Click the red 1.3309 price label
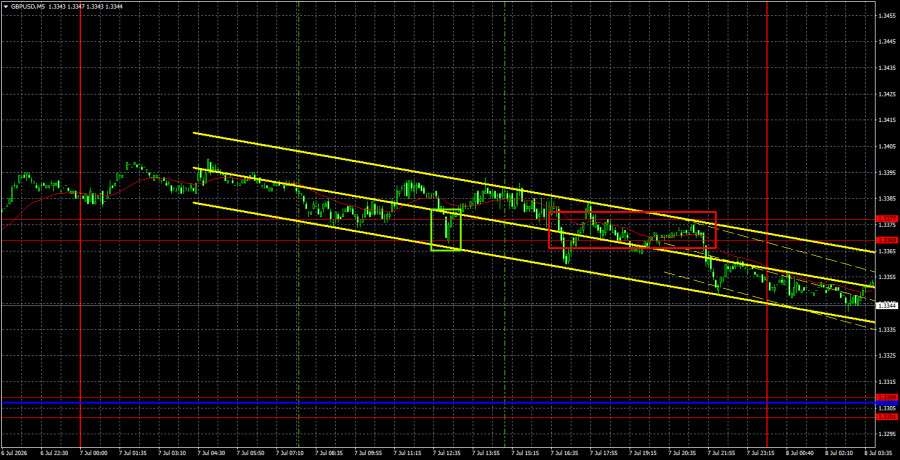 887,397
